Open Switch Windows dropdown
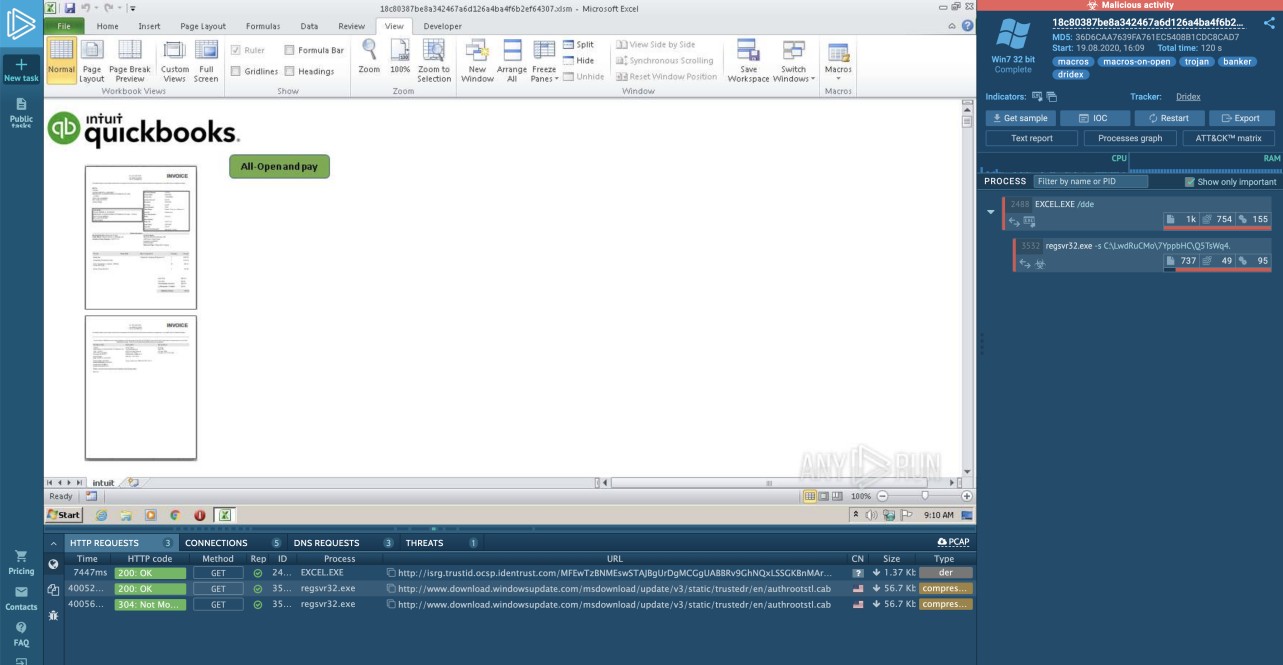Viewport: 1283px width, 665px height. (794, 61)
